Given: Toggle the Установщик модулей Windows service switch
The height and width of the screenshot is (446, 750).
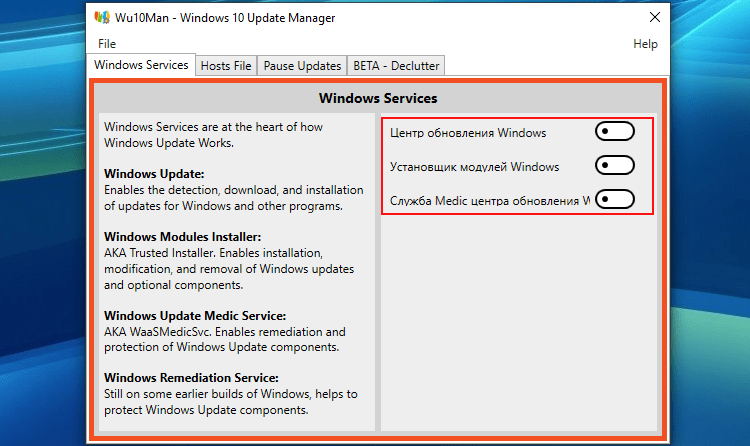Looking at the screenshot, I should (x=615, y=165).
